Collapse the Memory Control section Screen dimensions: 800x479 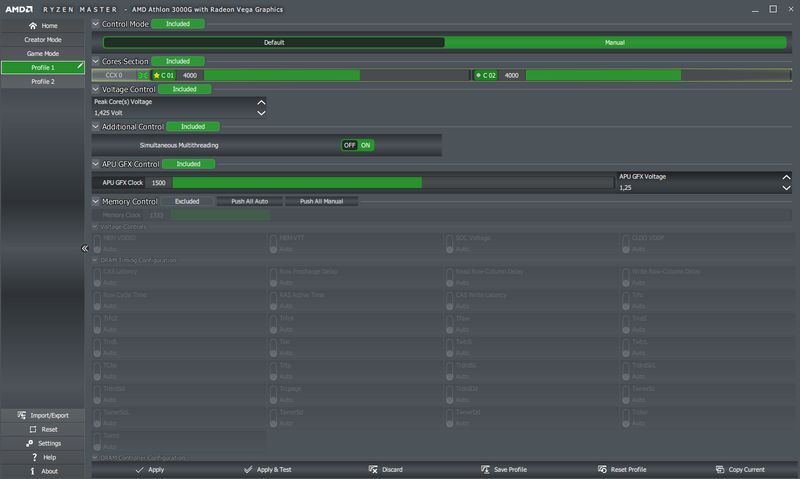pyautogui.click(x=95, y=201)
